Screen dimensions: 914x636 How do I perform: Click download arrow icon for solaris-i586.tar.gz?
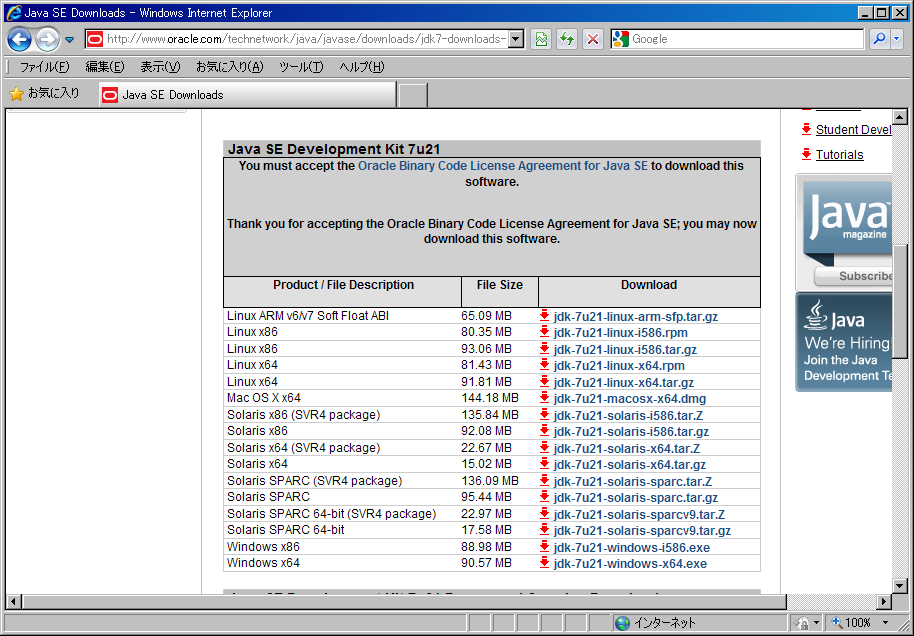point(544,431)
